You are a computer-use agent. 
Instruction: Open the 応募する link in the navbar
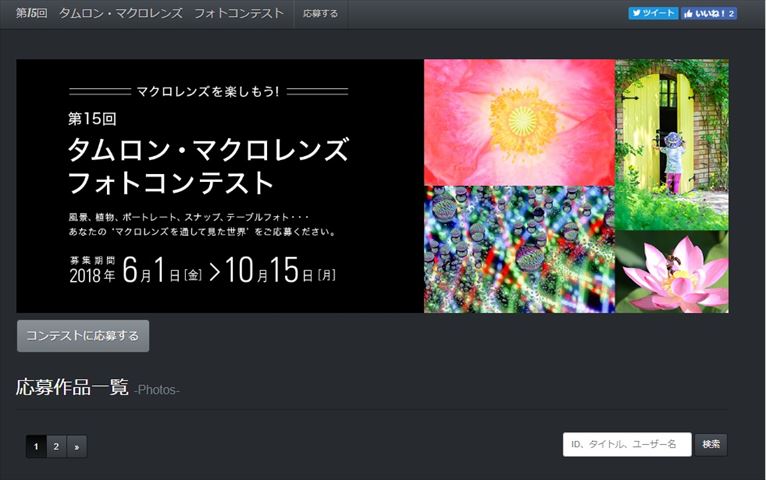(320, 14)
